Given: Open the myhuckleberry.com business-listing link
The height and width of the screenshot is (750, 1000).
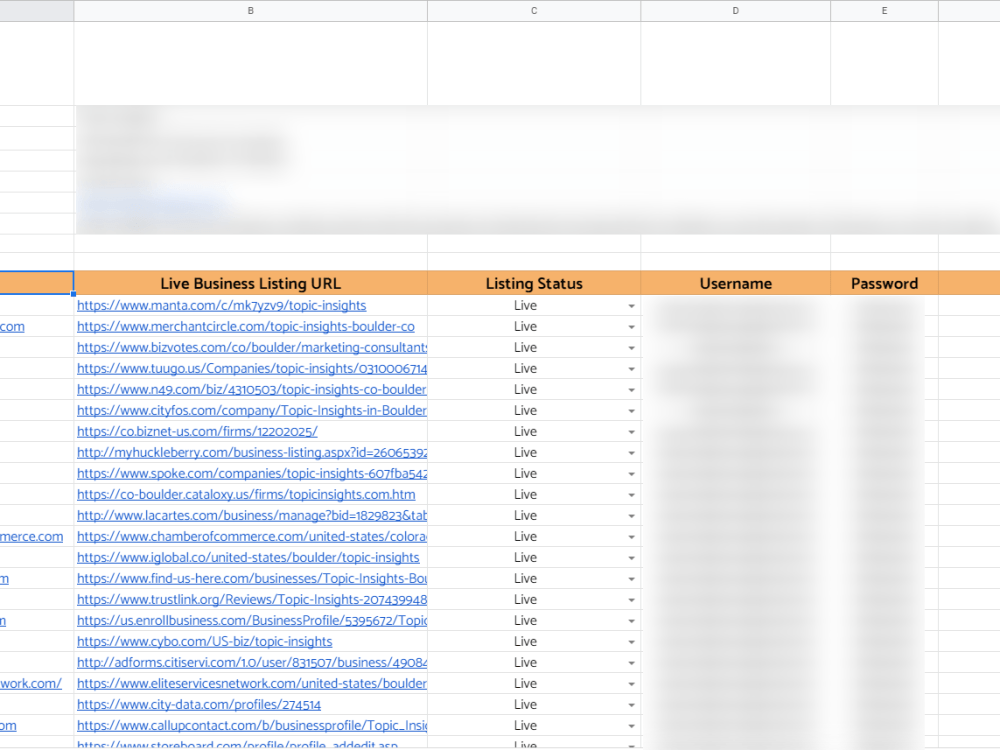Looking at the screenshot, I should click(252, 453).
